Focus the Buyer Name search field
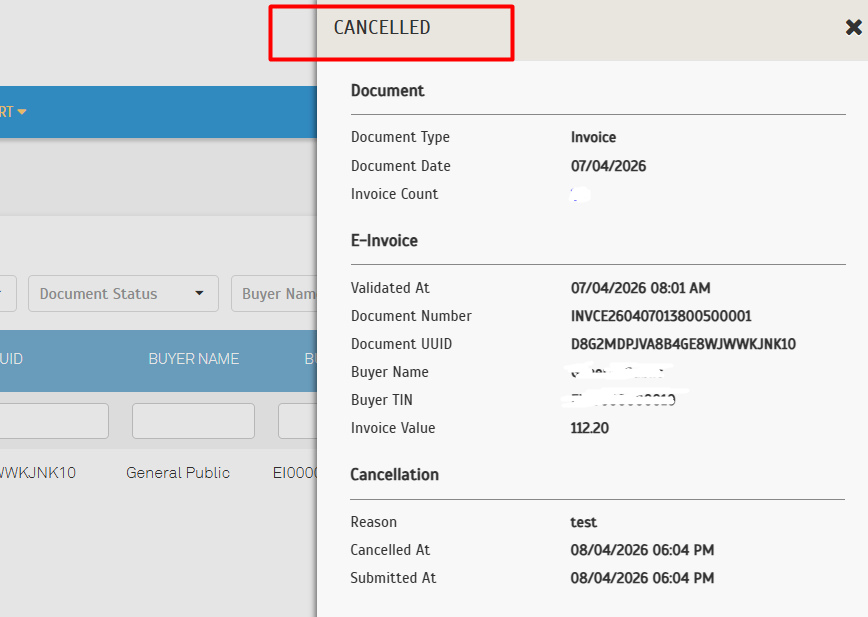 [277, 294]
